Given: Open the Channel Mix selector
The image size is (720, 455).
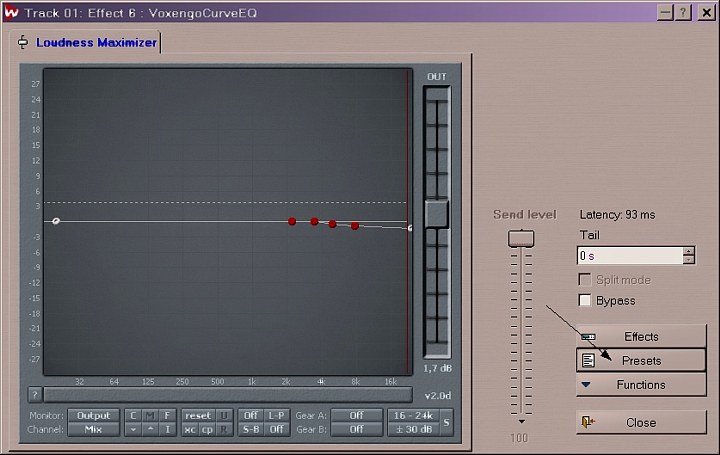Looking at the screenshot, I should 94,429.
